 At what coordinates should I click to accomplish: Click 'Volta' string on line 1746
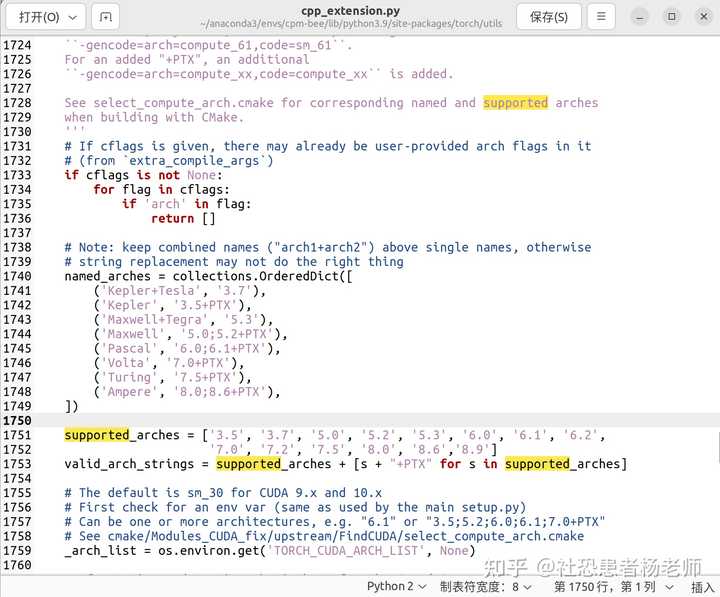(x=125, y=363)
